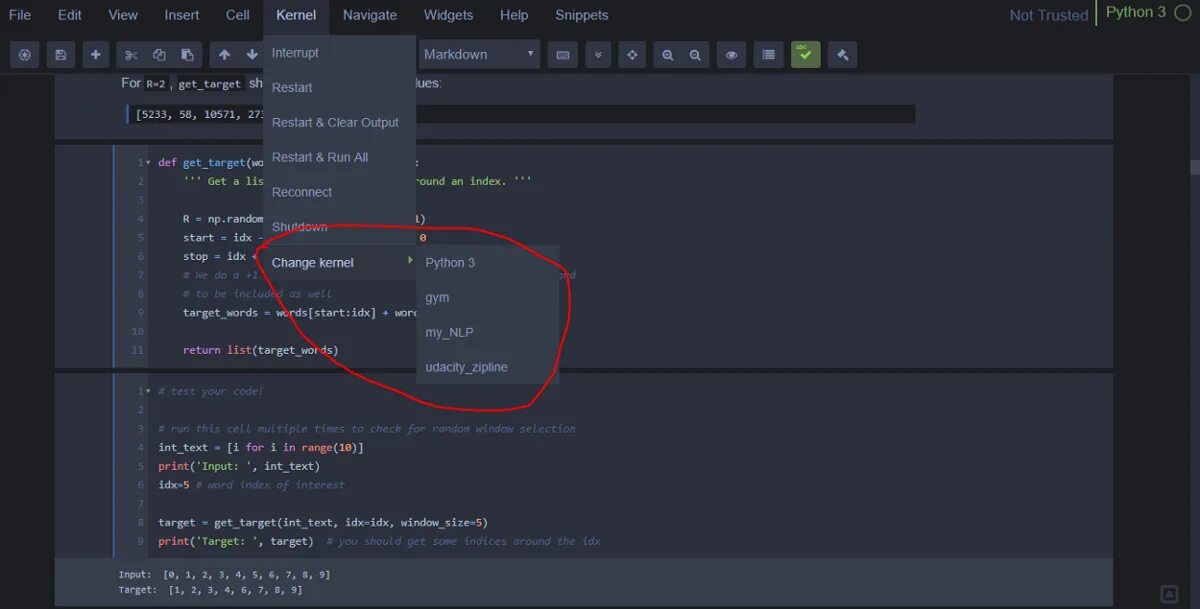Open the Edit menu
Viewport: 1200px width, 609px height.
(70, 15)
